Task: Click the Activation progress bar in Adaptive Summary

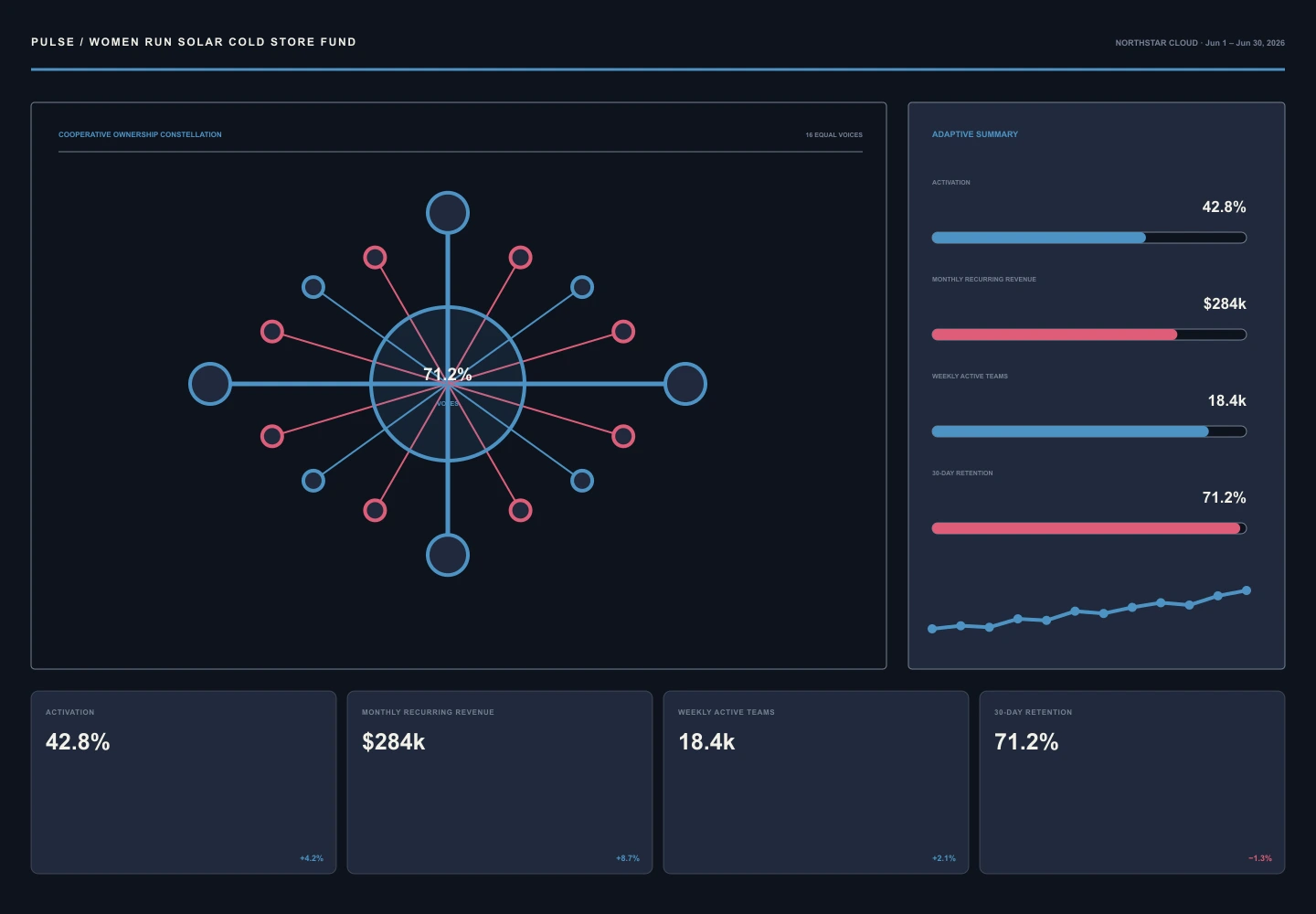Action: (x=1089, y=238)
